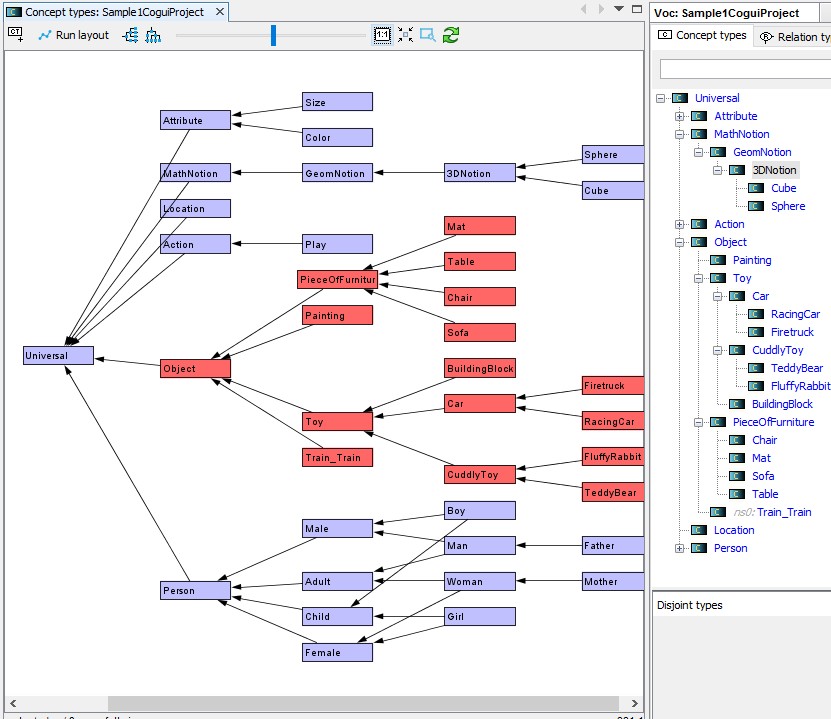The width and height of the screenshot is (831, 719).
Task: Select the CuddlyToy node in graph
Action: pos(480,474)
